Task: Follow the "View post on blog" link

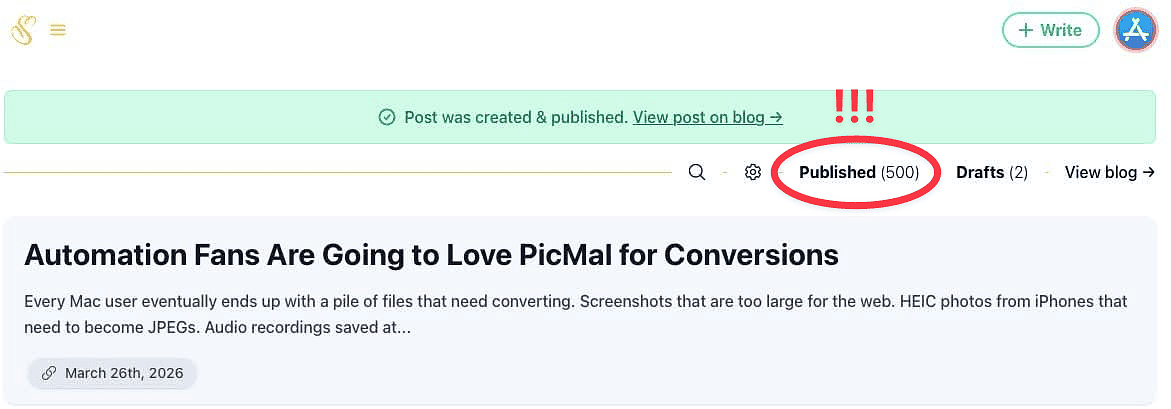Action: pyautogui.click(x=707, y=118)
